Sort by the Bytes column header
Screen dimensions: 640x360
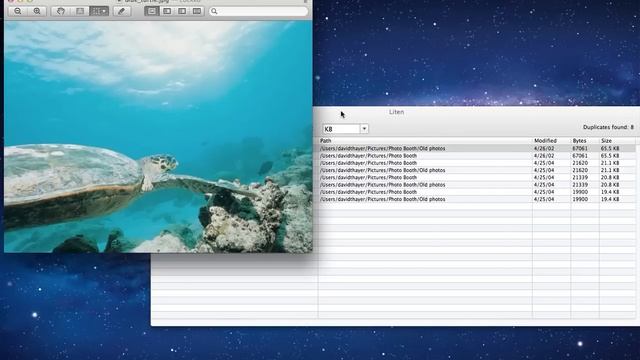pyautogui.click(x=584, y=140)
